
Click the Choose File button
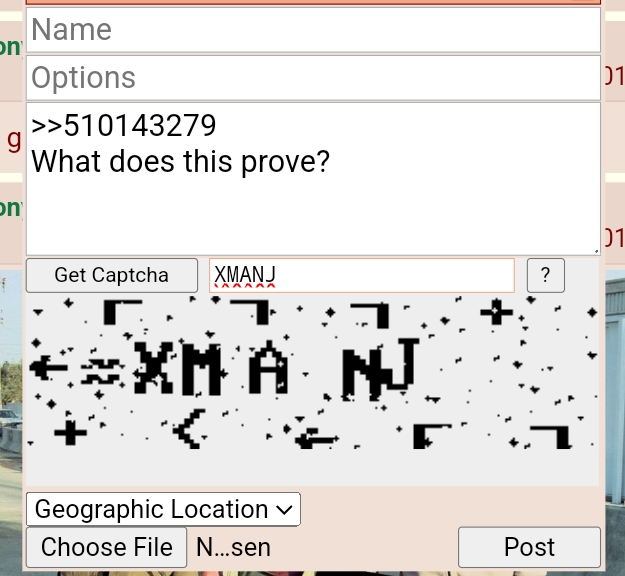click(x=106, y=547)
